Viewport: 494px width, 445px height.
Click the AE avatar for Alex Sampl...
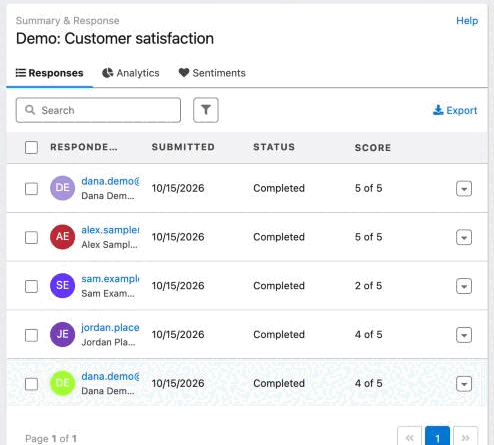pos(62,237)
